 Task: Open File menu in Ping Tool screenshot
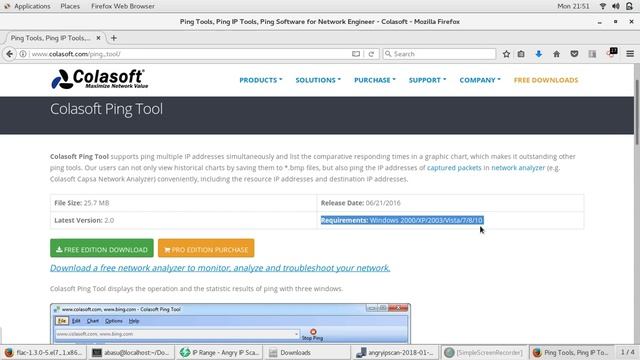pos(62,321)
